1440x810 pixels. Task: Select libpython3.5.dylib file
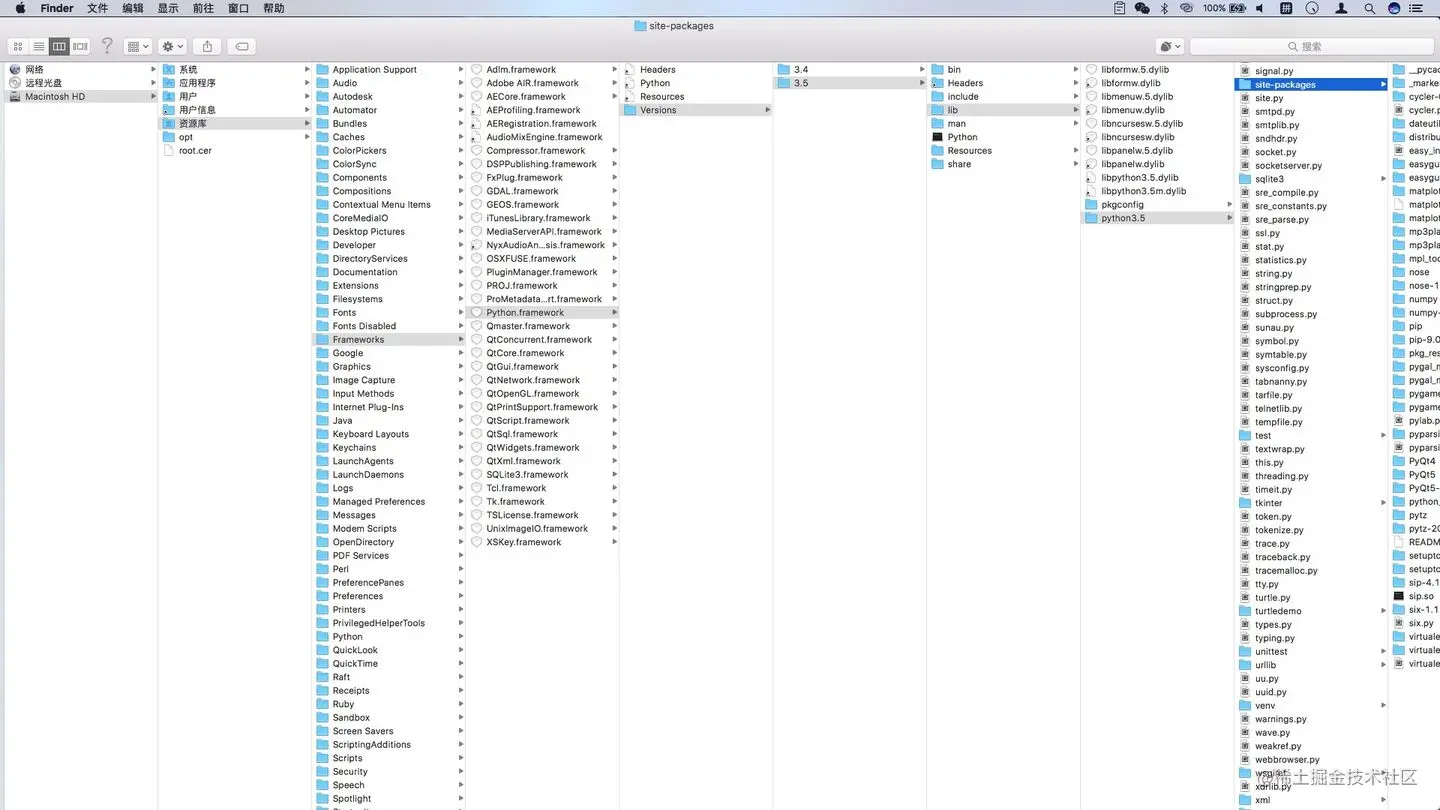click(1159, 178)
